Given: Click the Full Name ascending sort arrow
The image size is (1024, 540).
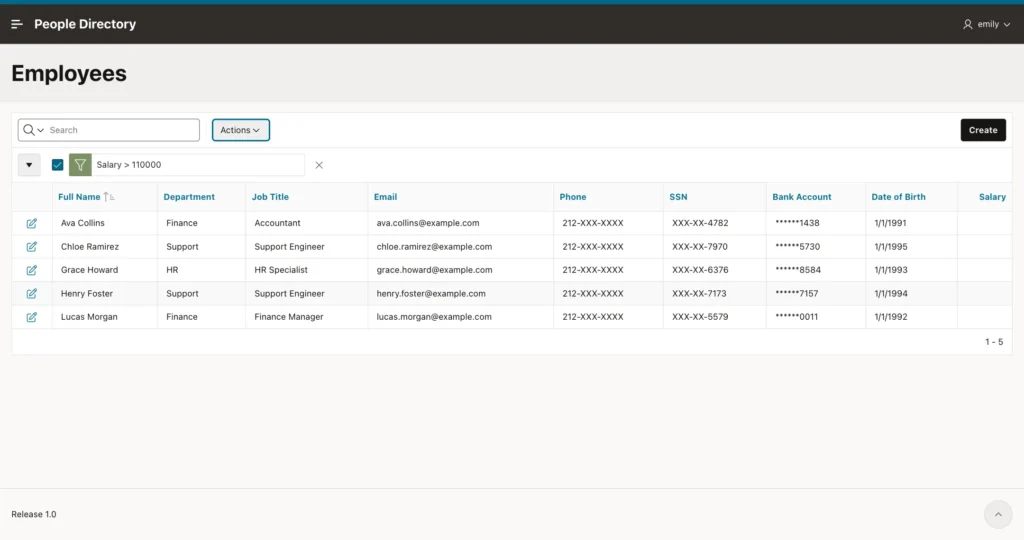Looking at the screenshot, I should [108, 197].
